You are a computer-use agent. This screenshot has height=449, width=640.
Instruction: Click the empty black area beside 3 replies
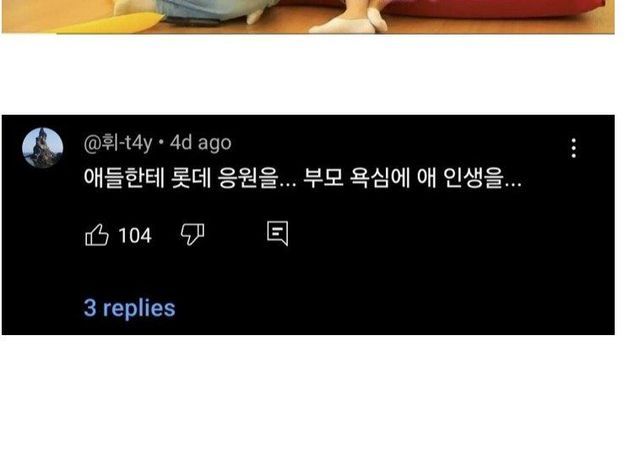[x=388, y=309]
